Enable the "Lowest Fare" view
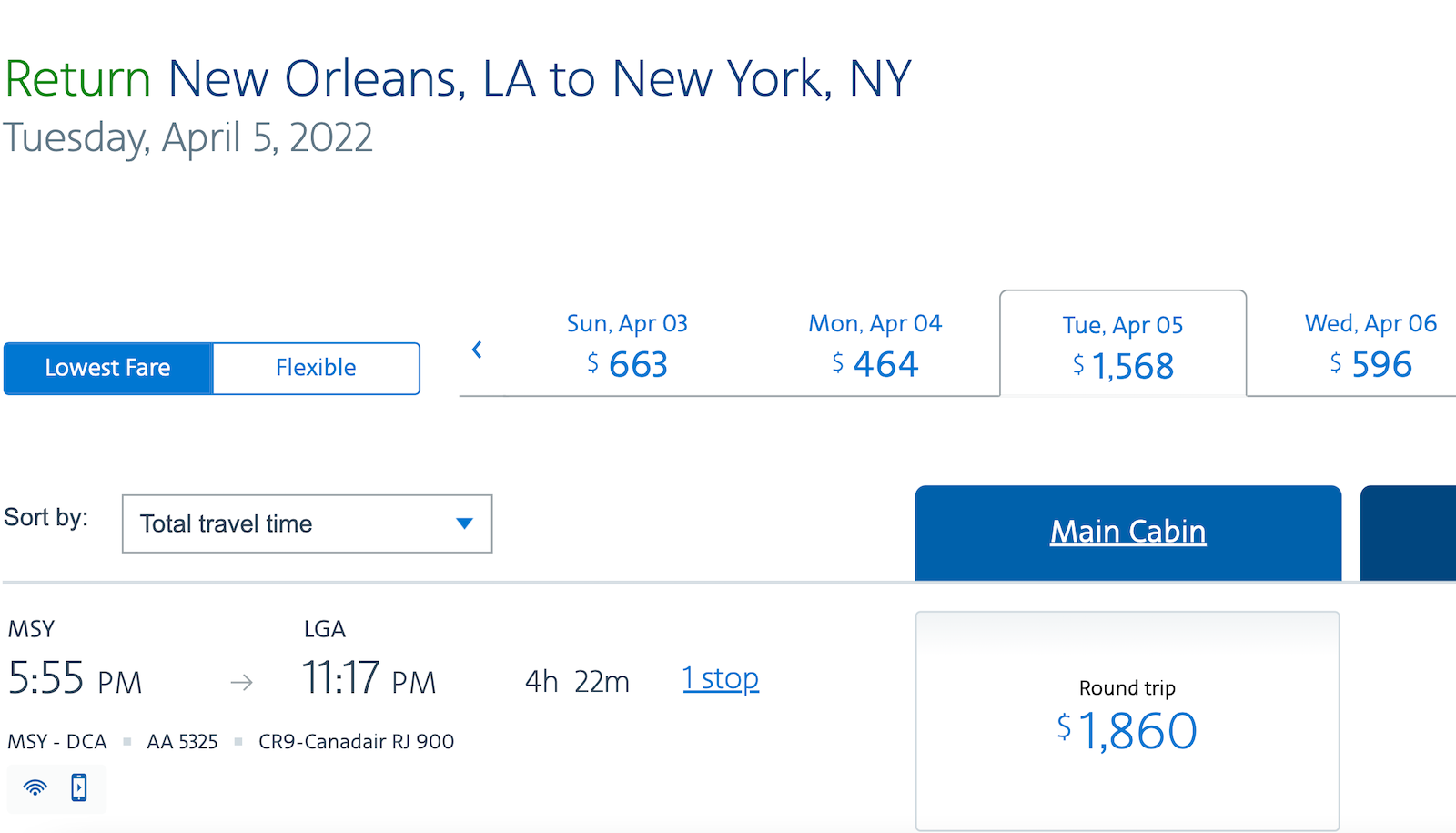The width and height of the screenshot is (1456, 833). (107, 368)
